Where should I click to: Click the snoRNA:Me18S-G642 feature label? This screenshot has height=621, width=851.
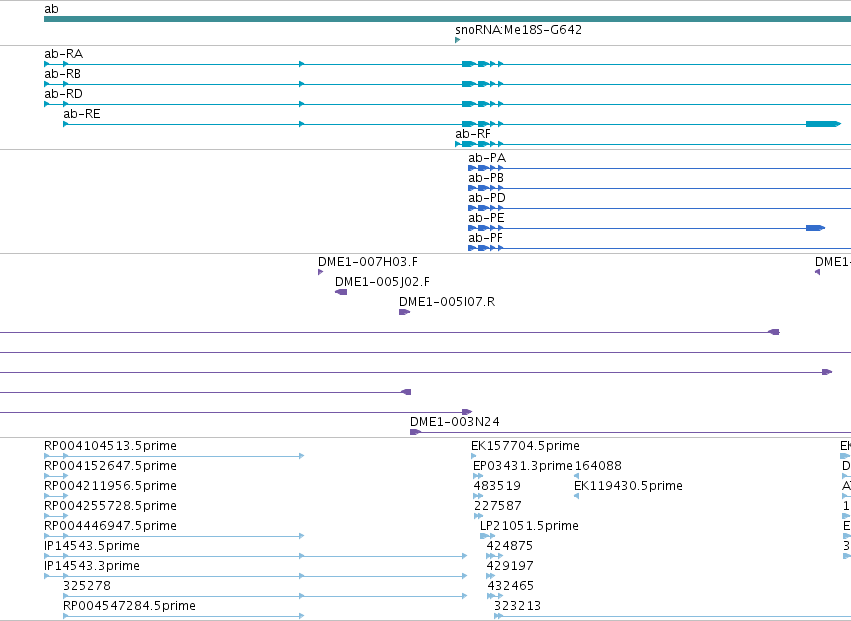click(x=518, y=30)
